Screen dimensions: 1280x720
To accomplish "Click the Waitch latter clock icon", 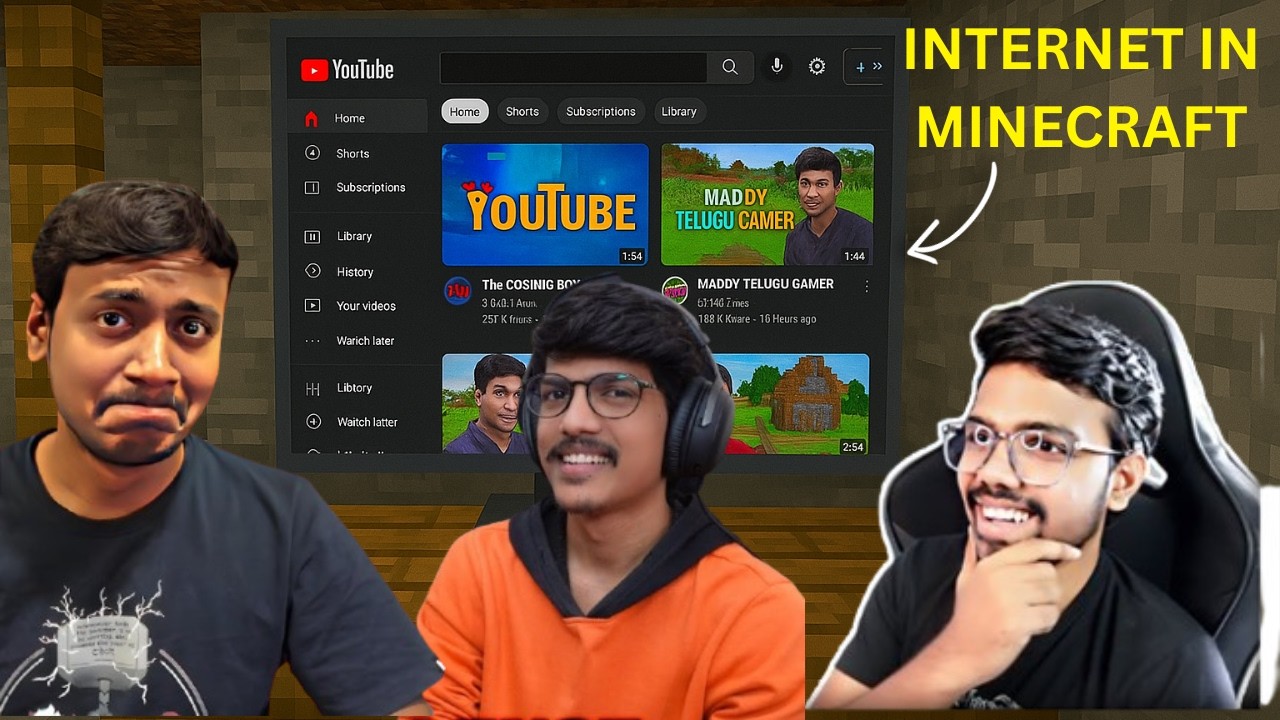I will point(312,422).
